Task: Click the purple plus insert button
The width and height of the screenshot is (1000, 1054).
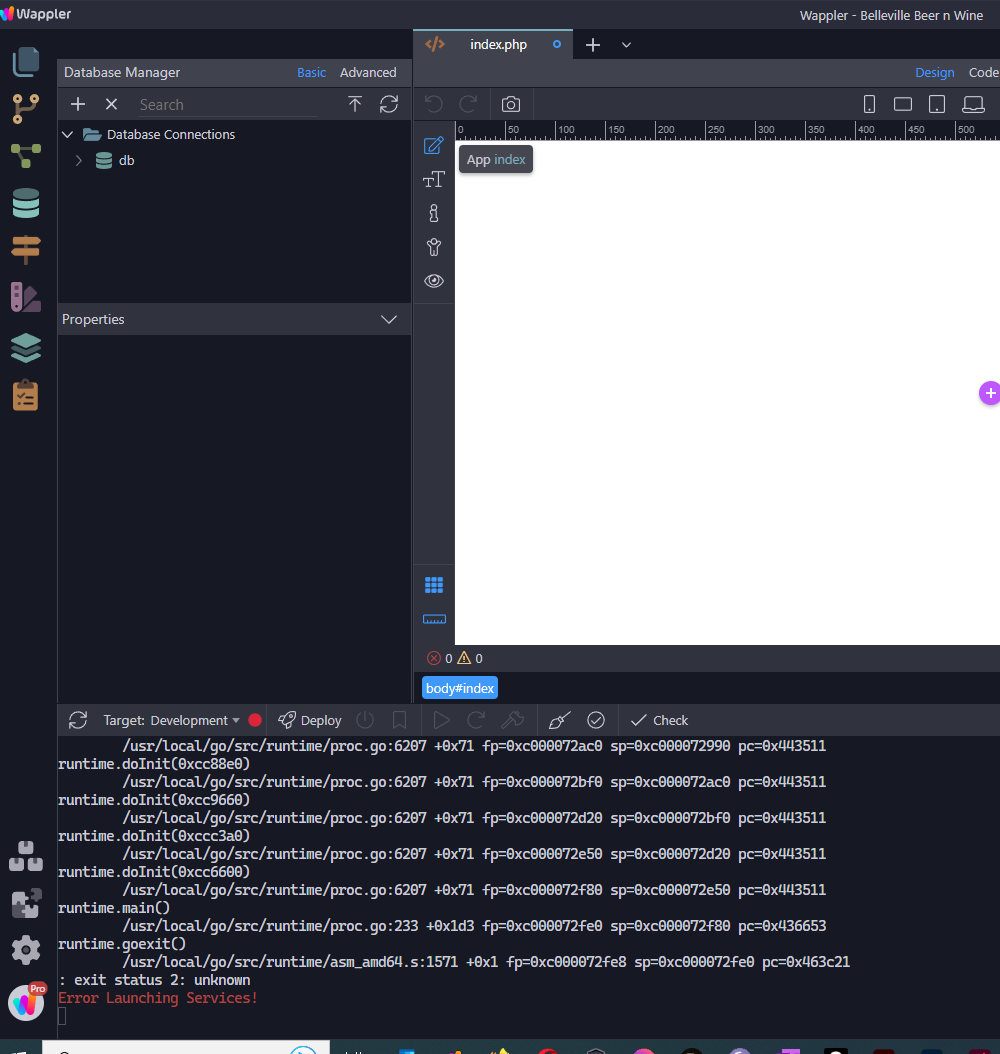Action: click(x=990, y=393)
